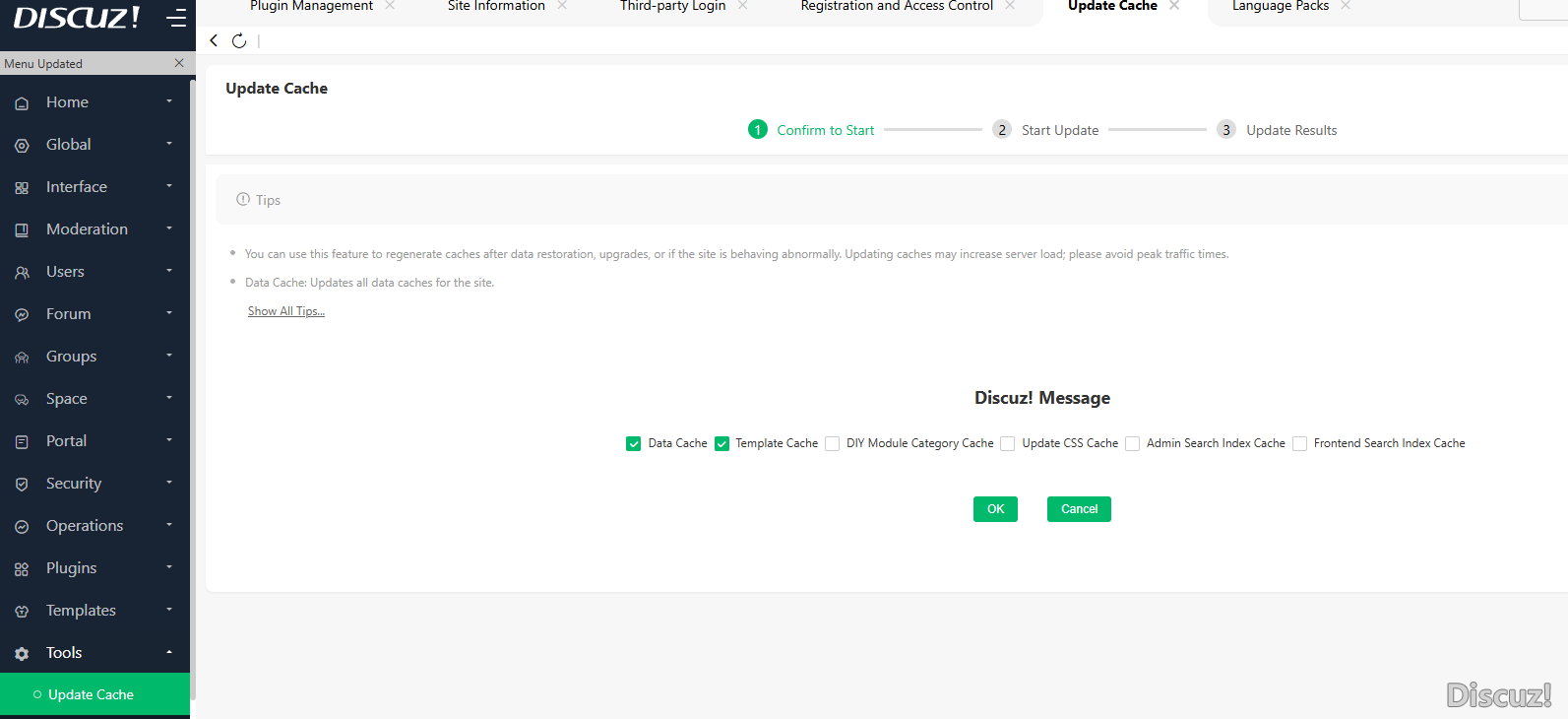This screenshot has height=719, width=1568.
Task: Click the Global settings sidebar icon
Action: tap(22, 146)
